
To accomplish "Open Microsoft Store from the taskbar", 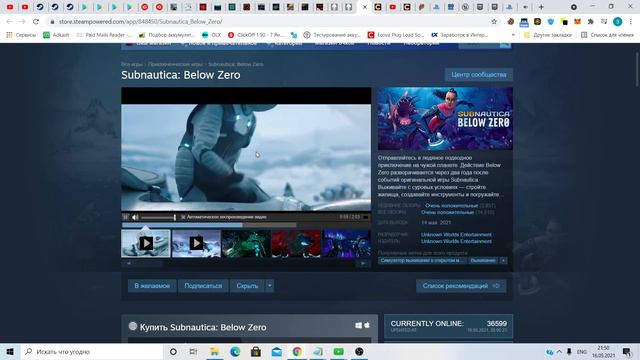I will click(256, 351).
